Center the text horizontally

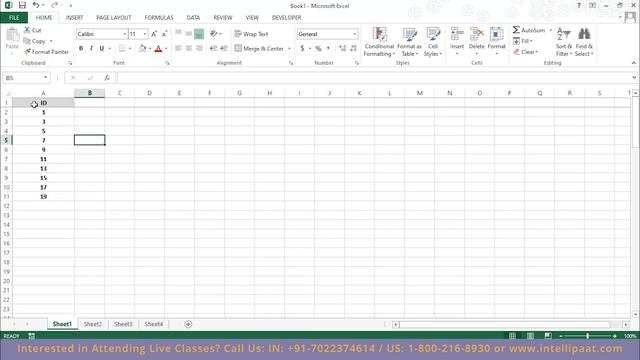coord(189,49)
